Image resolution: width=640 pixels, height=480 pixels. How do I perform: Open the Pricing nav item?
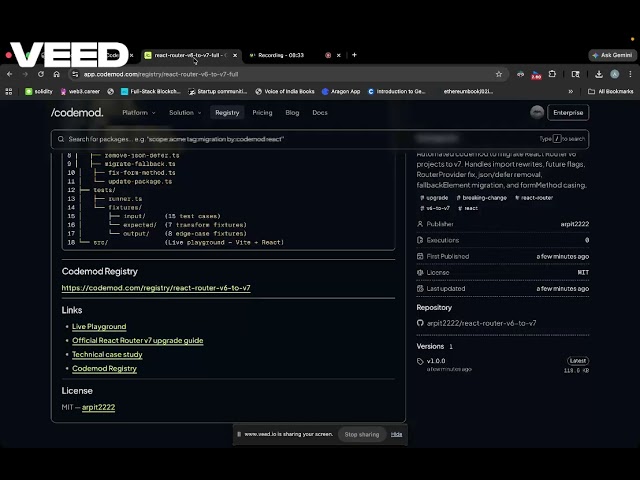(262, 113)
